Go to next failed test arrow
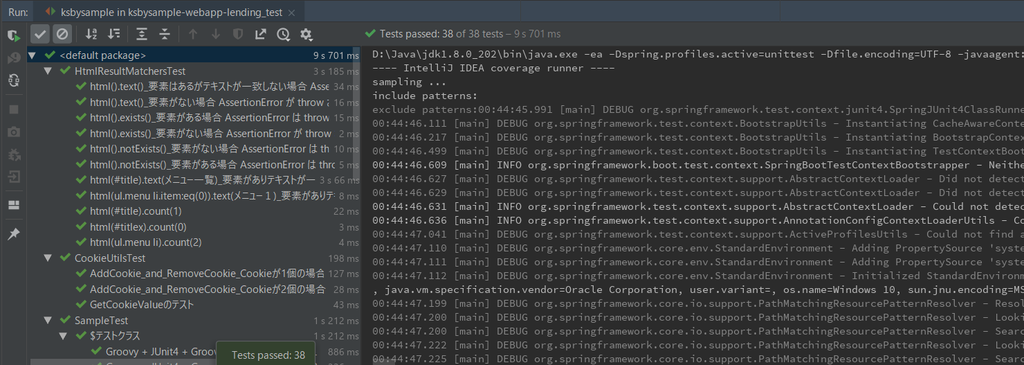 (x=216, y=34)
